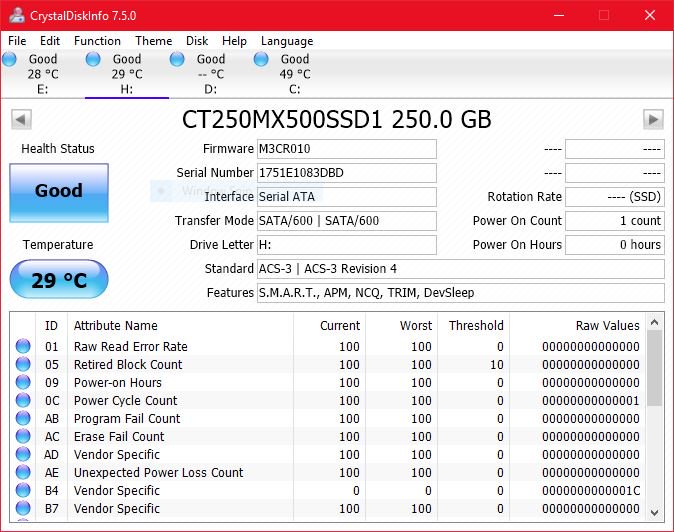Select the Power Cycle Count row text

coord(125,401)
